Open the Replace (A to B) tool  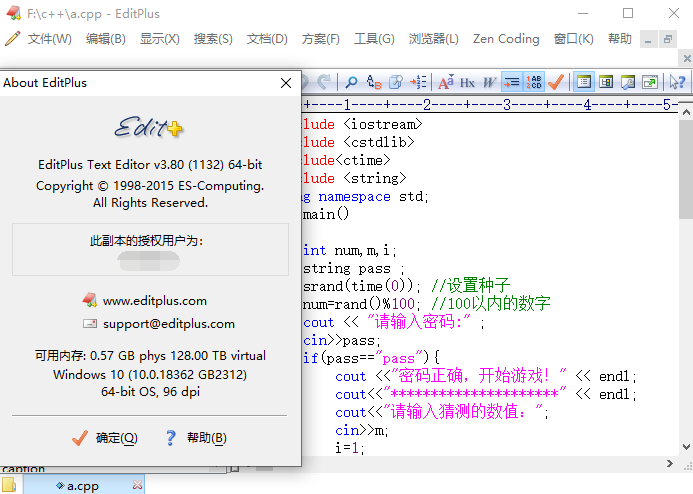(374, 82)
